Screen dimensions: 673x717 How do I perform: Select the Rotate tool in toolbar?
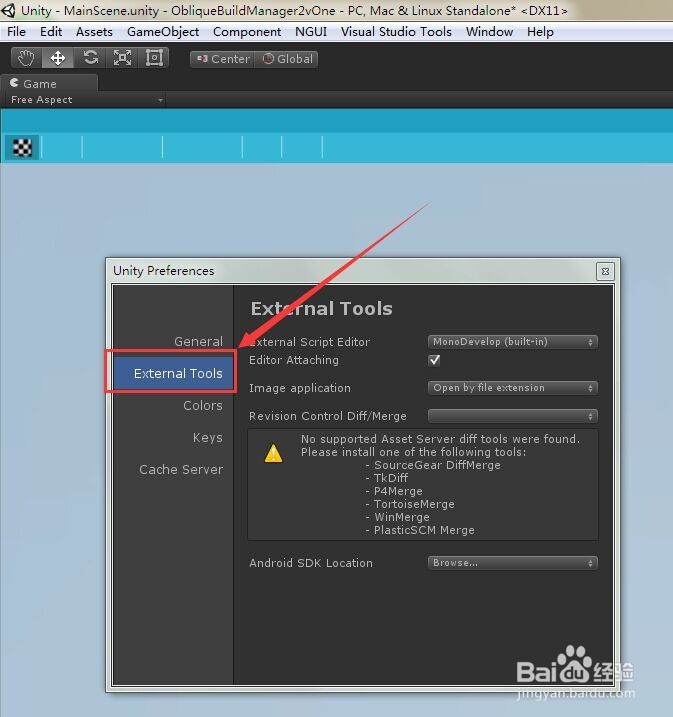[90, 58]
